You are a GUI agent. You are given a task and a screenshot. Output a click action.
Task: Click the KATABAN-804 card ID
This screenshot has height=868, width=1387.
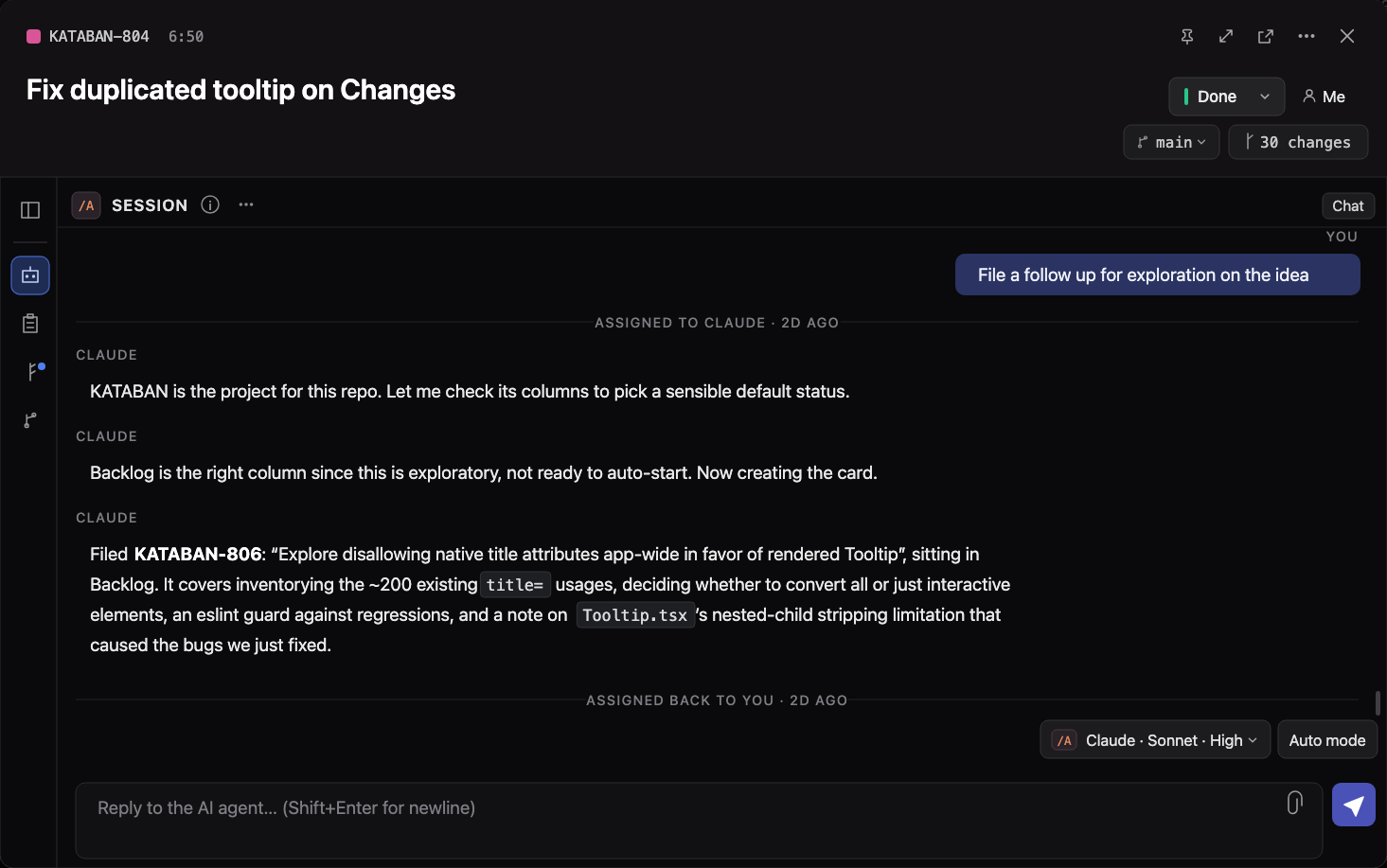(99, 36)
